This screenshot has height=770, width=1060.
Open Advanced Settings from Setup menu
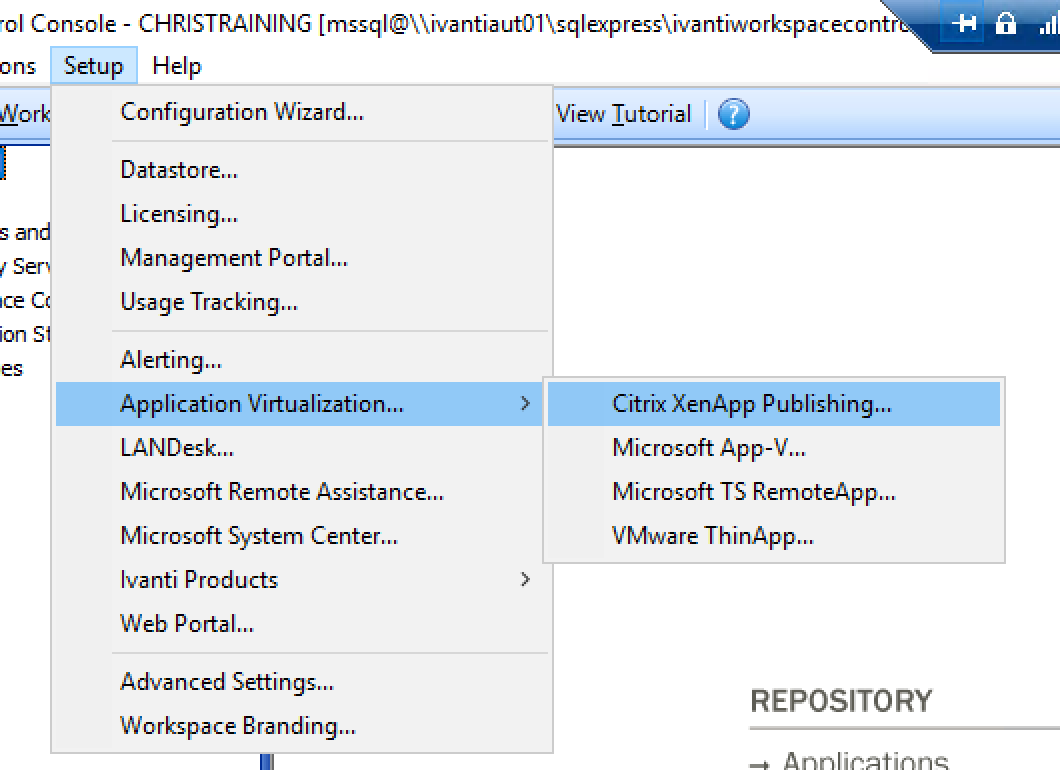[x=227, y=682]
